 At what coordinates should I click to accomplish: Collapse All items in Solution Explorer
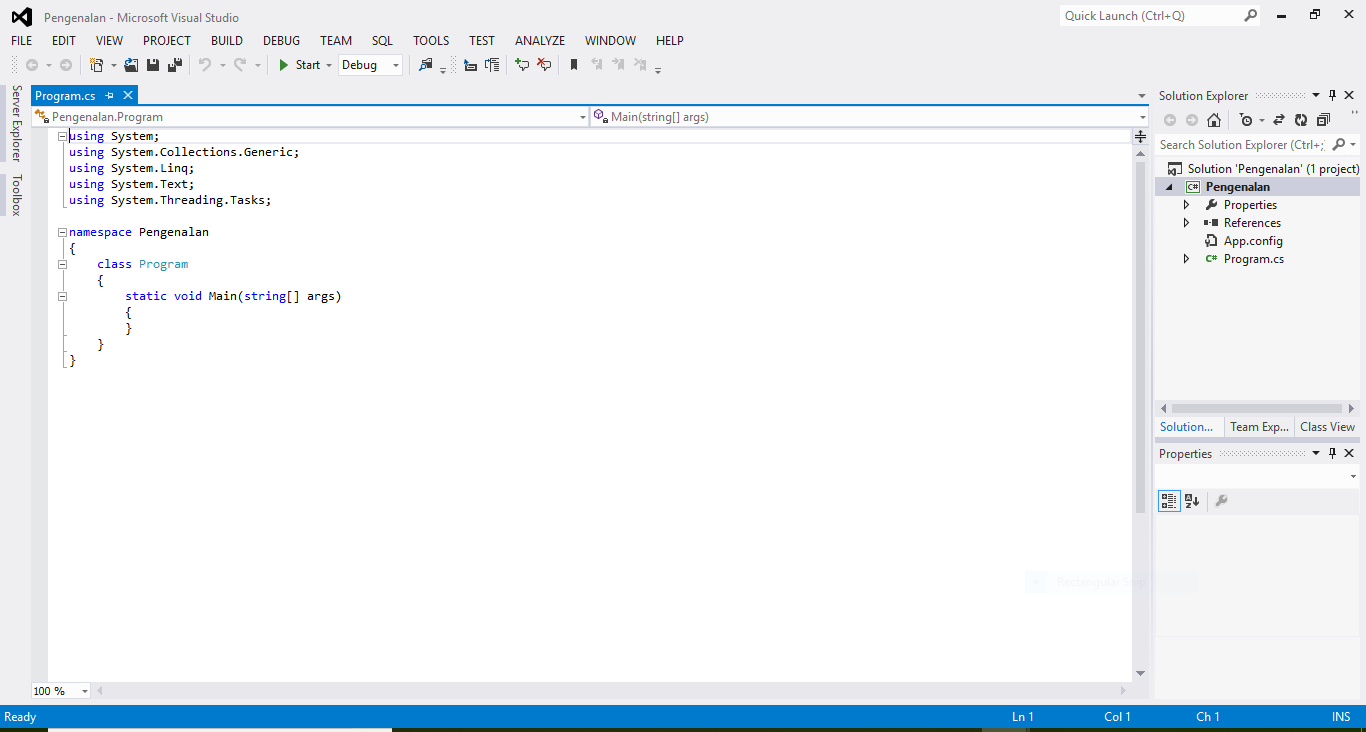pyautogui.click(x=1324, y=120)
